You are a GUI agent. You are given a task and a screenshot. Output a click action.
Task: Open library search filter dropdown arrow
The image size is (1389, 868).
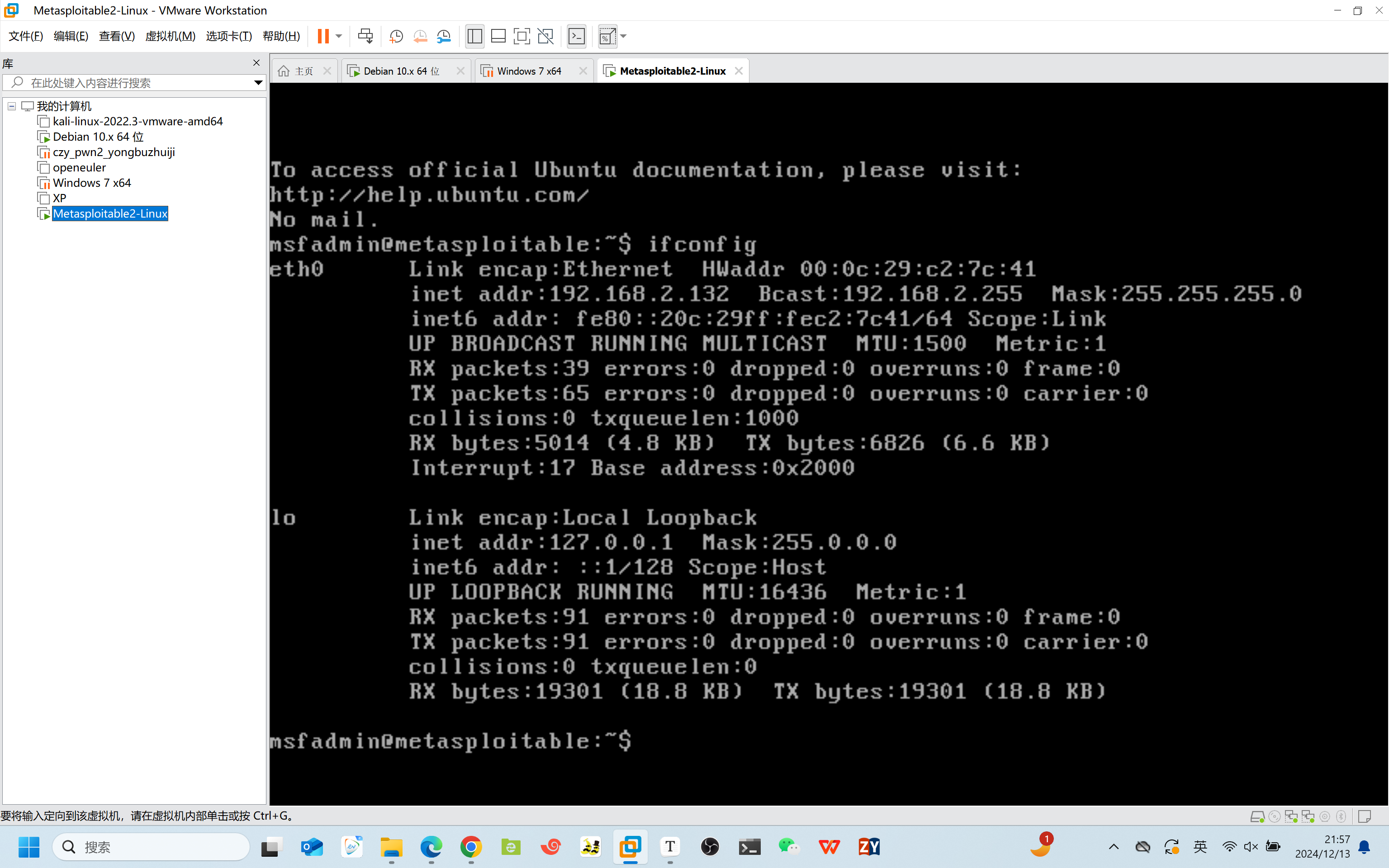[258, 83]
